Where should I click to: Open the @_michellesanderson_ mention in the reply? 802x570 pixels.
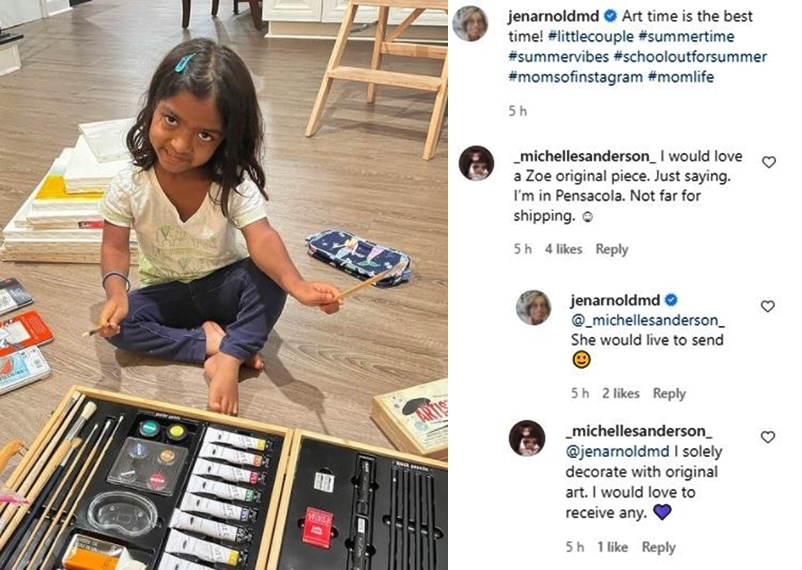coord(648,320)
